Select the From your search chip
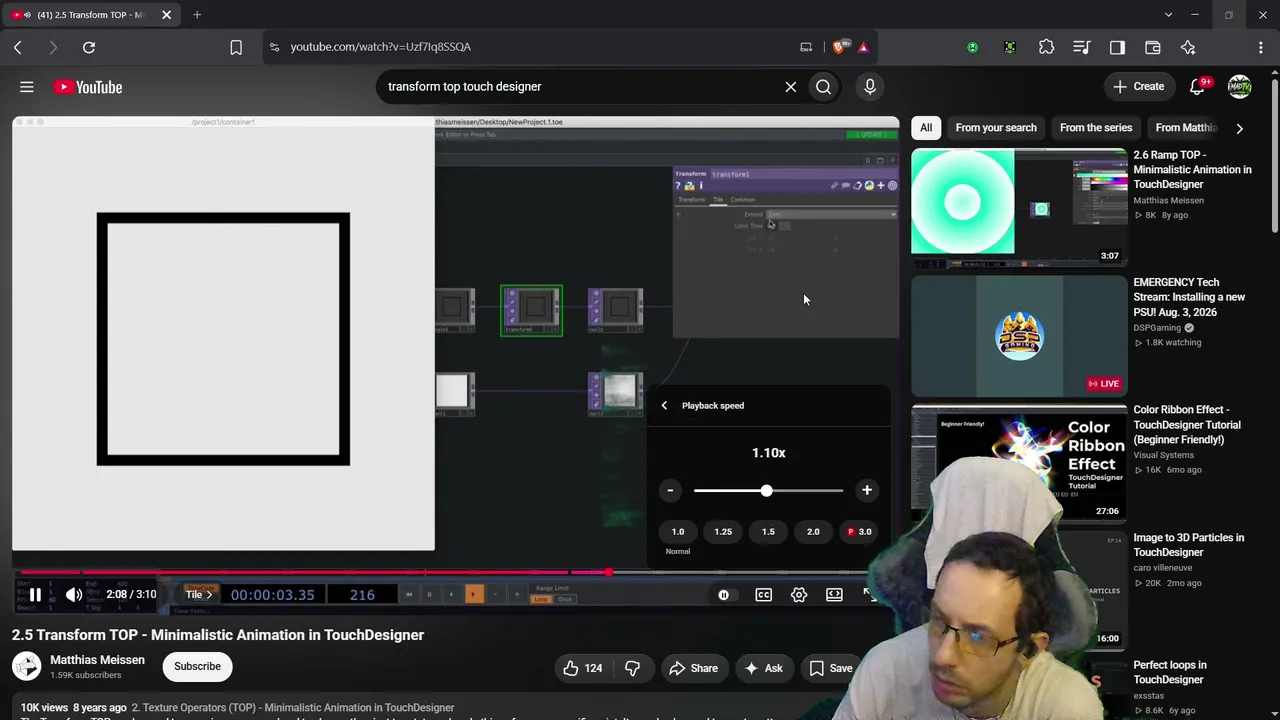 point(996,128)
